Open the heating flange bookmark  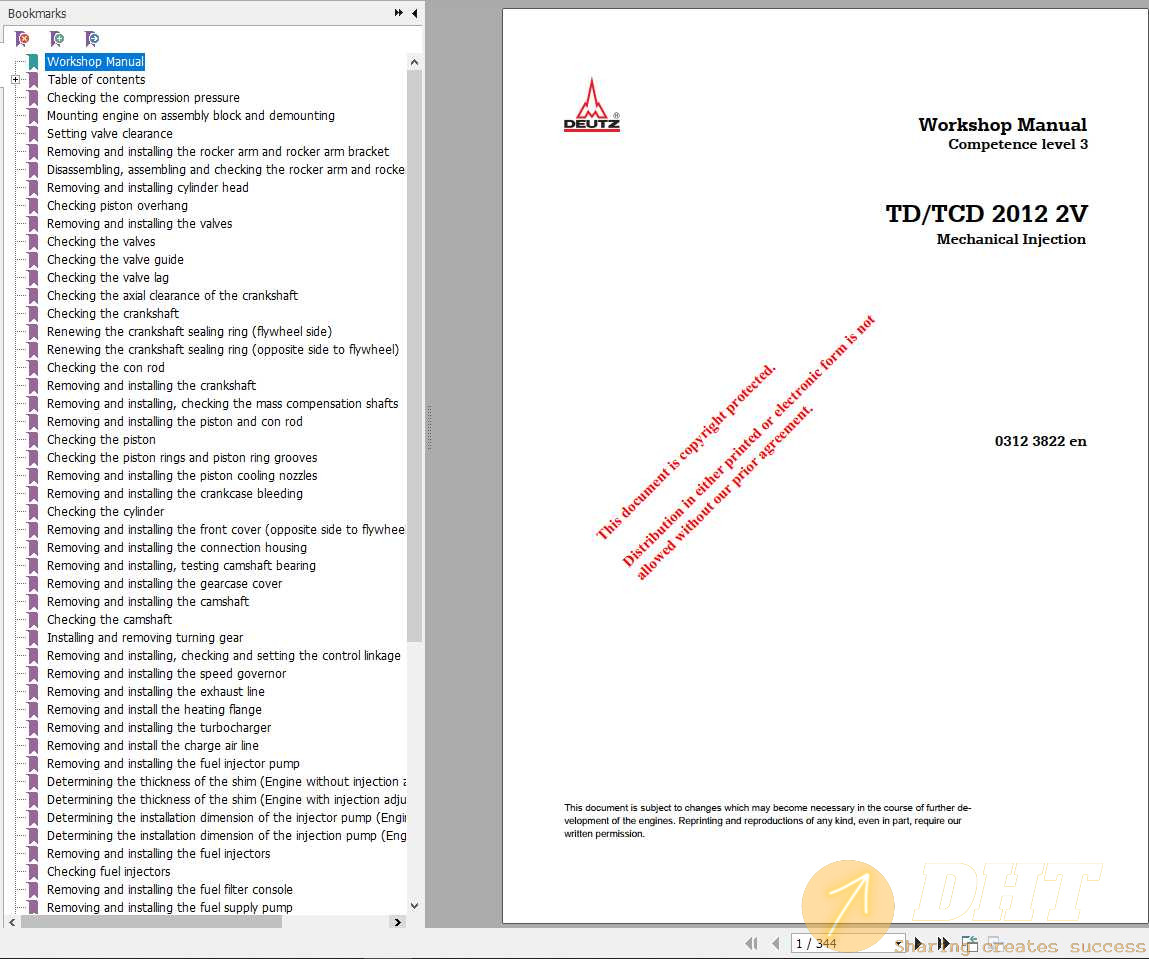pos(154,710)
